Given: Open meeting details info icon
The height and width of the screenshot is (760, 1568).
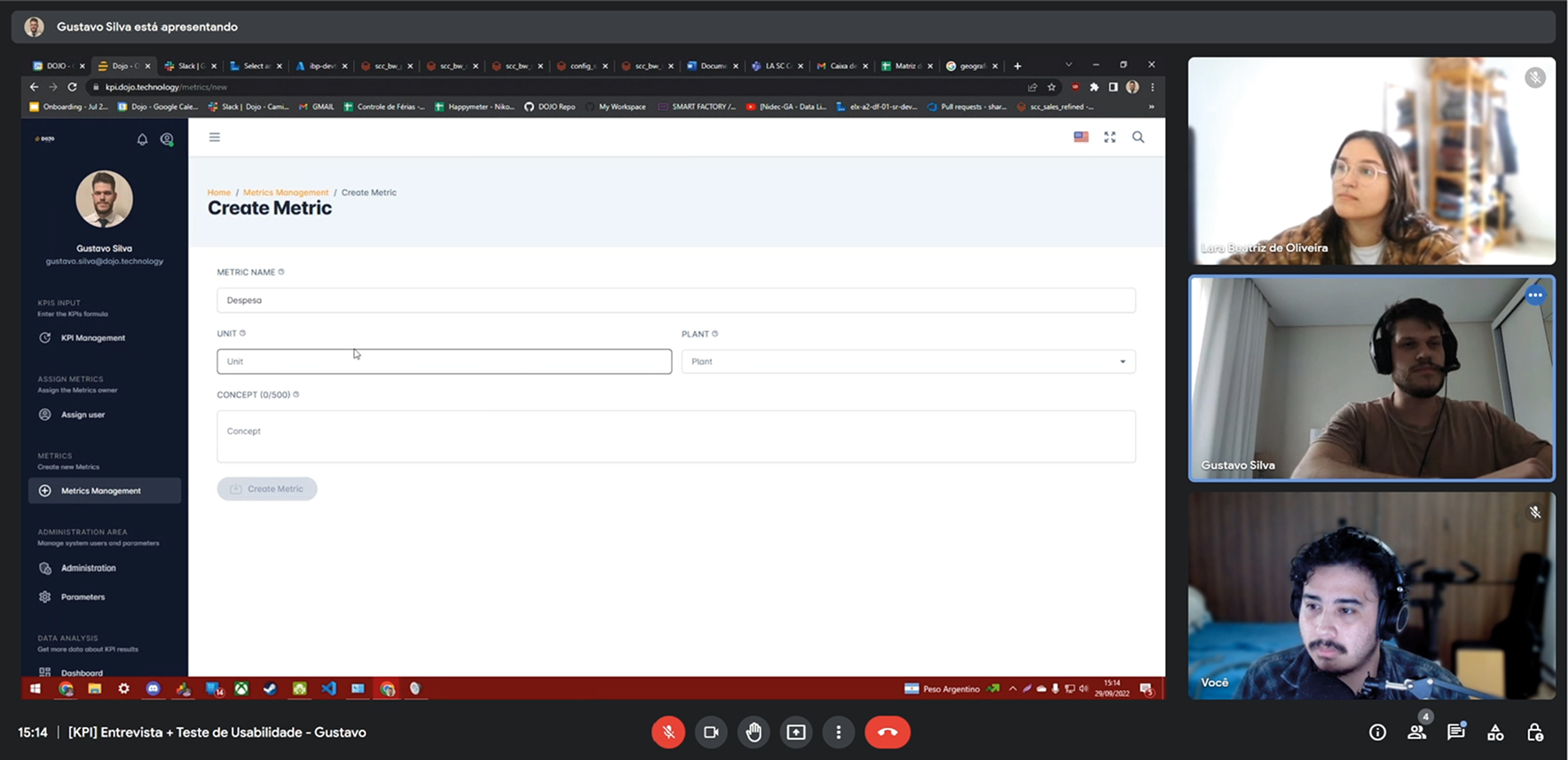Looking at the screenshot, I should click(x=1377, y=732).
